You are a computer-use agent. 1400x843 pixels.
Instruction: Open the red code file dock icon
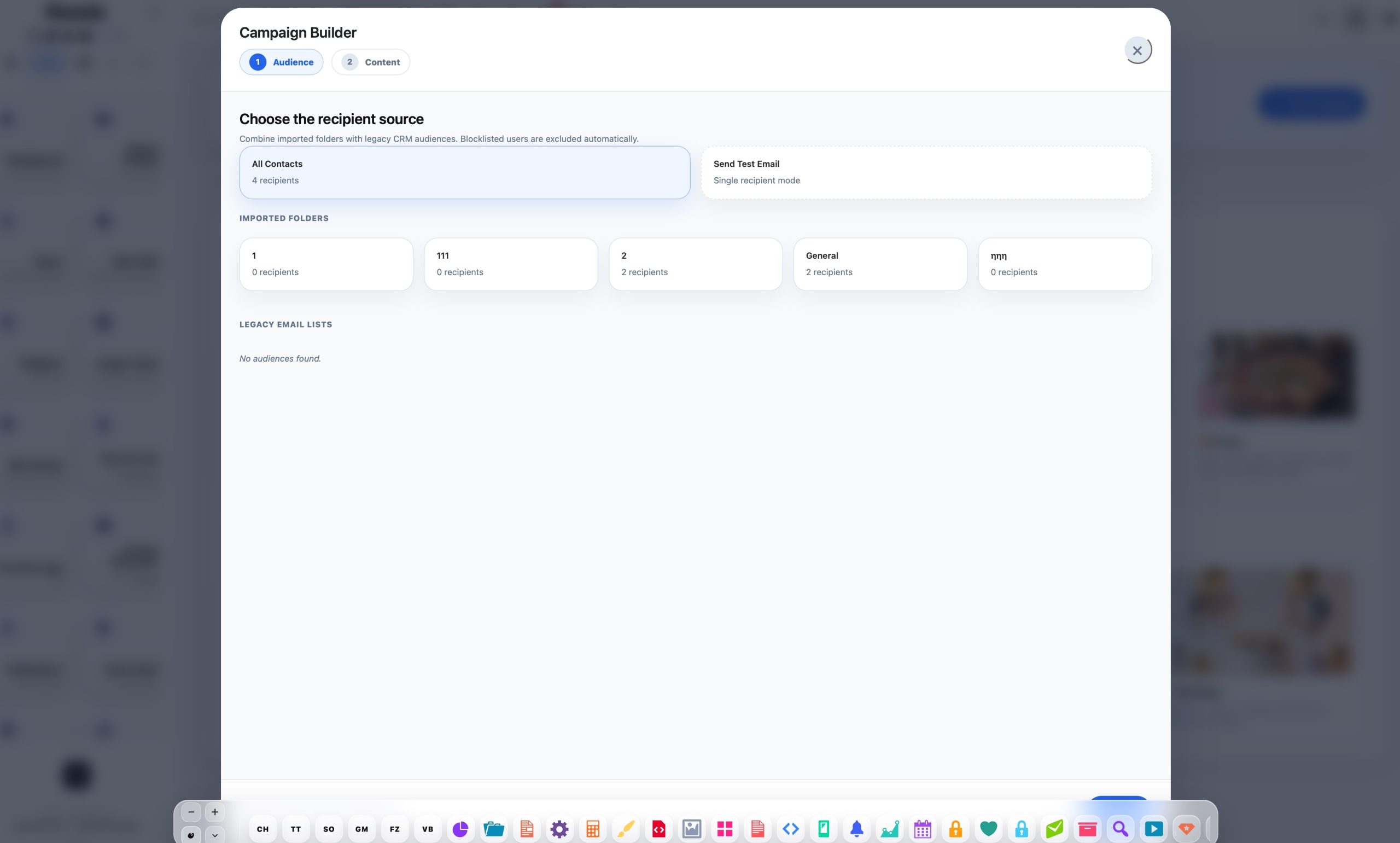pyautogui.click(x=658, y=829)
